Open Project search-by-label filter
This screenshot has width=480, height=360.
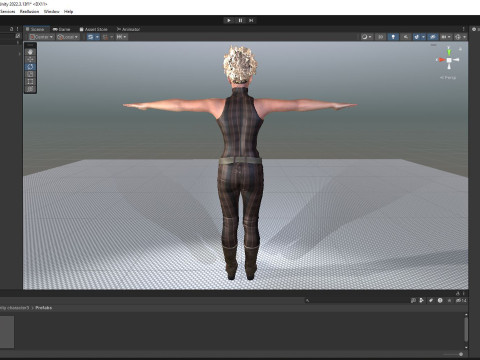431,301
